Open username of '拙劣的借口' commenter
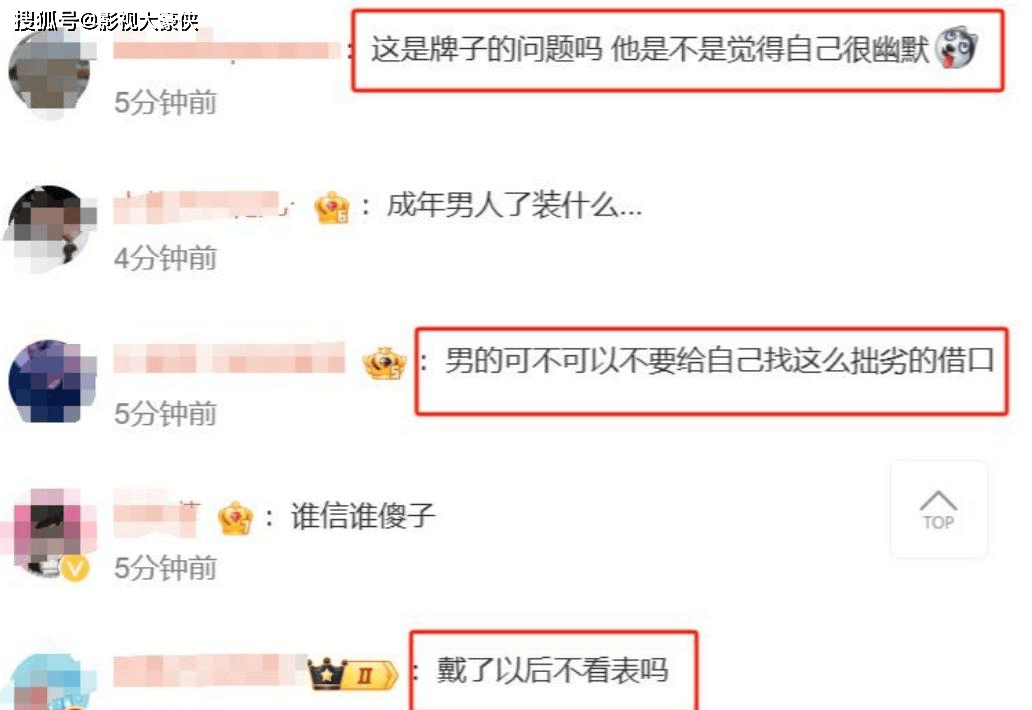 (229, 358)
